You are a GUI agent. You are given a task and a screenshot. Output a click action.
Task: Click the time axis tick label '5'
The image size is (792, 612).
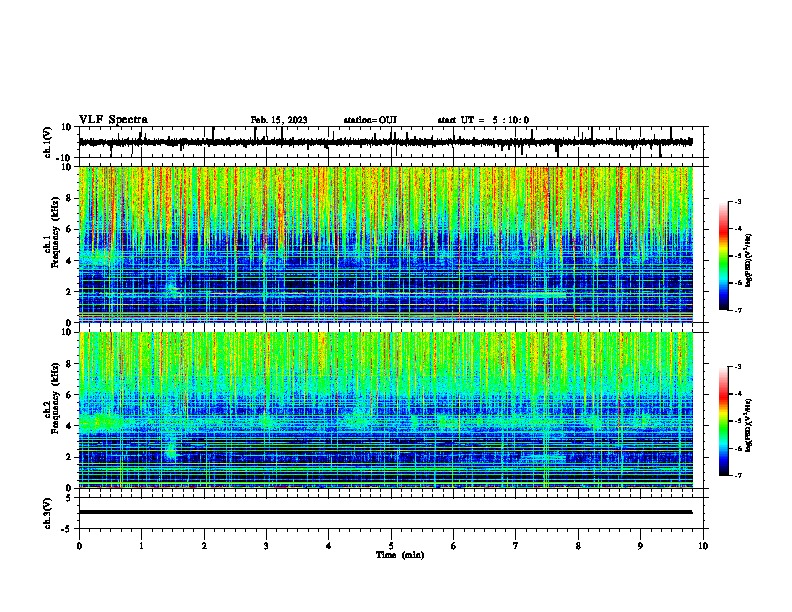pyautogui.click(x=391, y=546)
